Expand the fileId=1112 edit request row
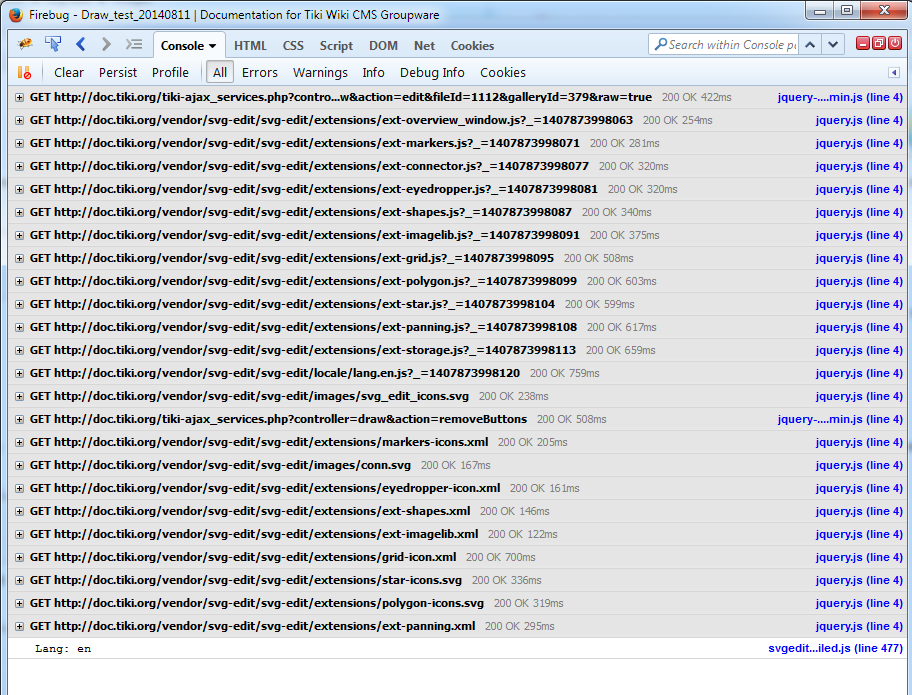912x695 pixels. pos(19,97)
